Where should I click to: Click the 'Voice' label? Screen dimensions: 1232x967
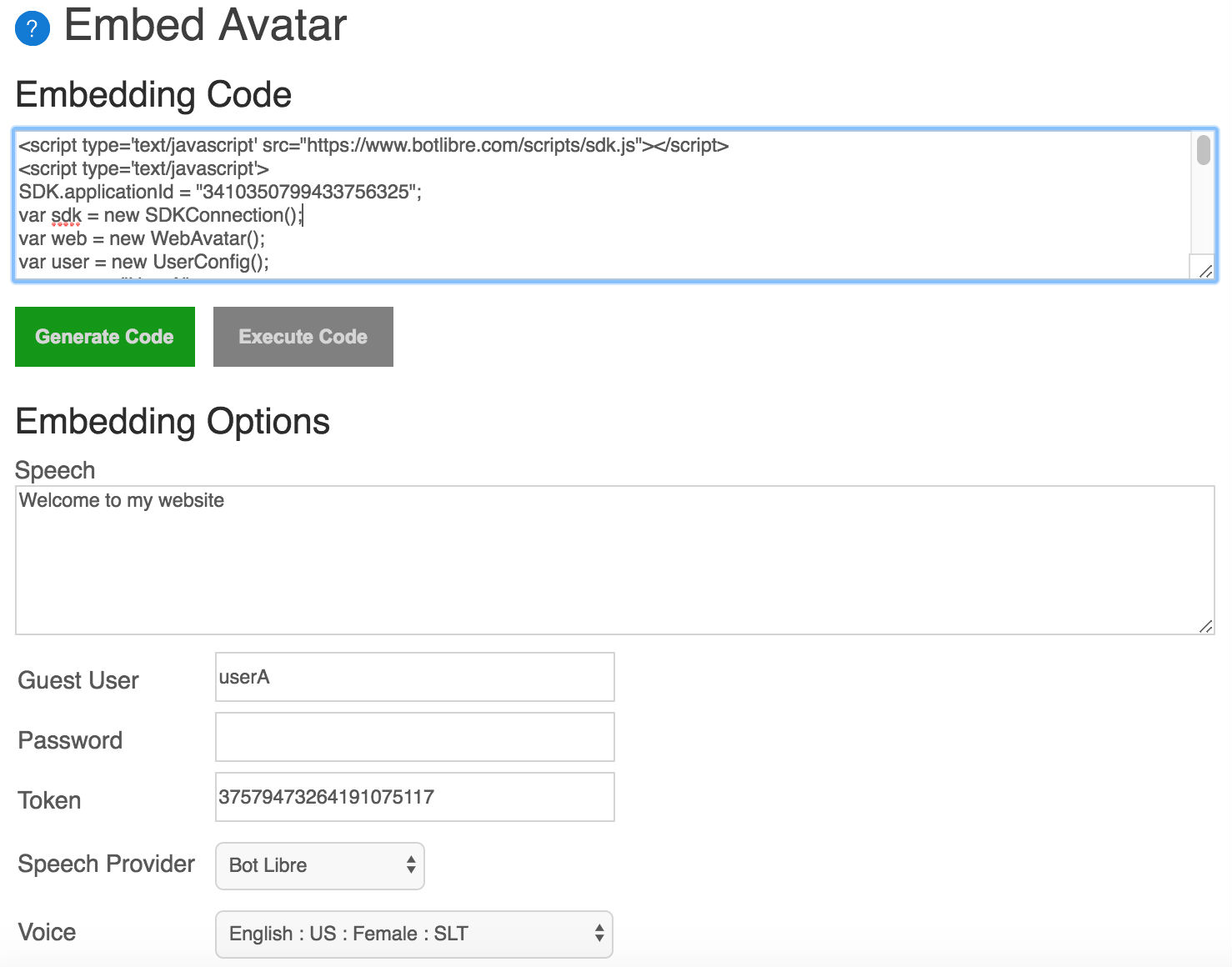click(47, 932)
